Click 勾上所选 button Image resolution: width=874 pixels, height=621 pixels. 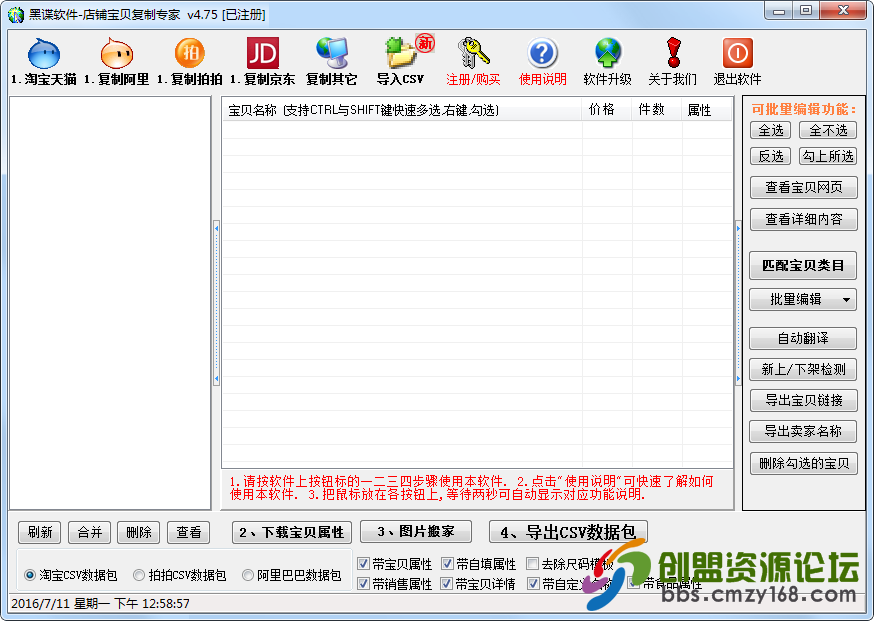pos(828,156)
